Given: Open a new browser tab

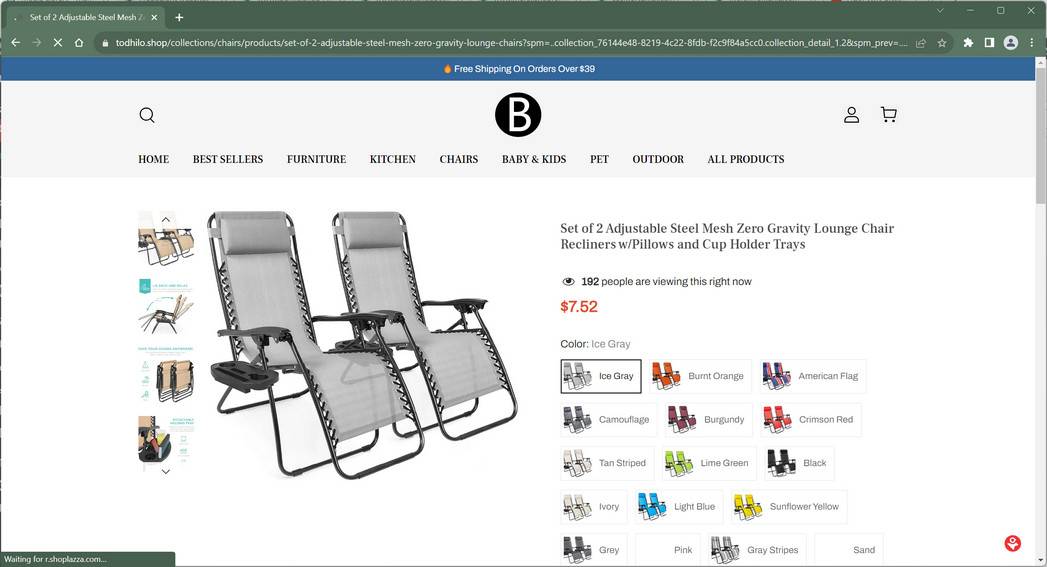Looking at the screenshot, I should [x=179, y=17].
